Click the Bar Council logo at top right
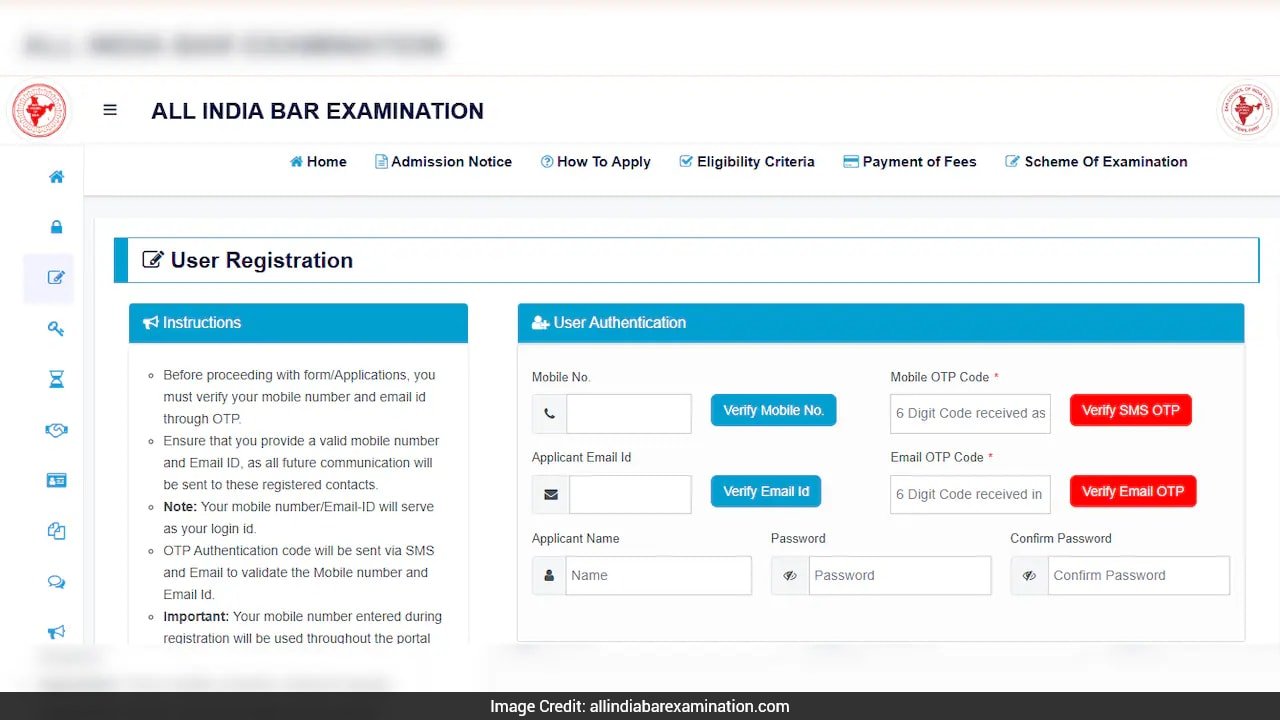Image resolution: width=1280 pixels, height=720 pixels. [x=1246, y=110]
